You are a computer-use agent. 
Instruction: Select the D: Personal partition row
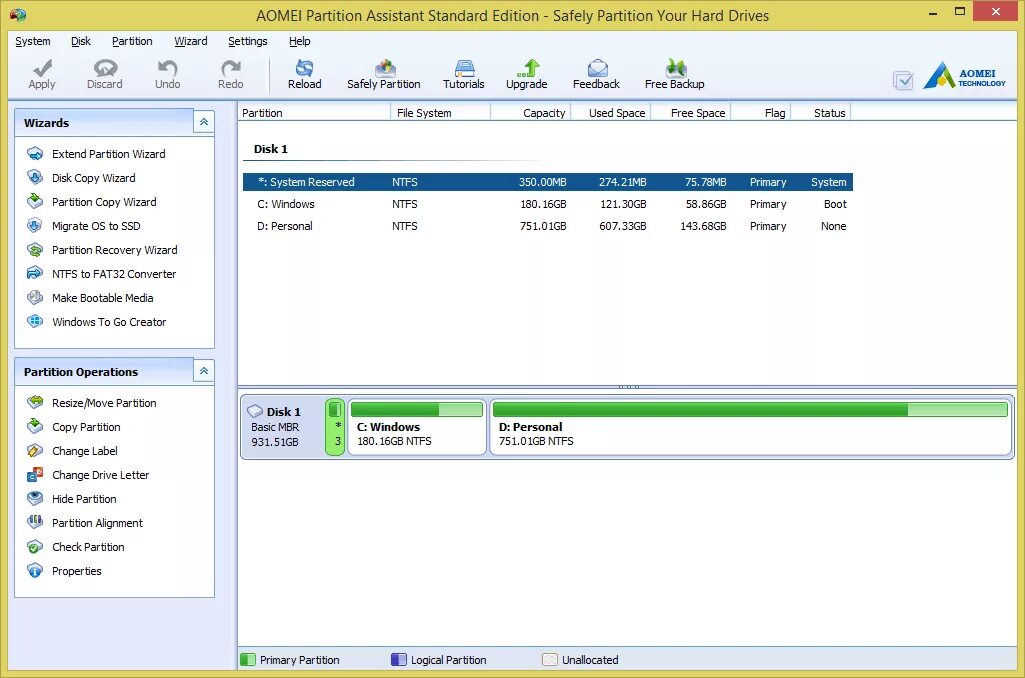click(x=548, y=226)
